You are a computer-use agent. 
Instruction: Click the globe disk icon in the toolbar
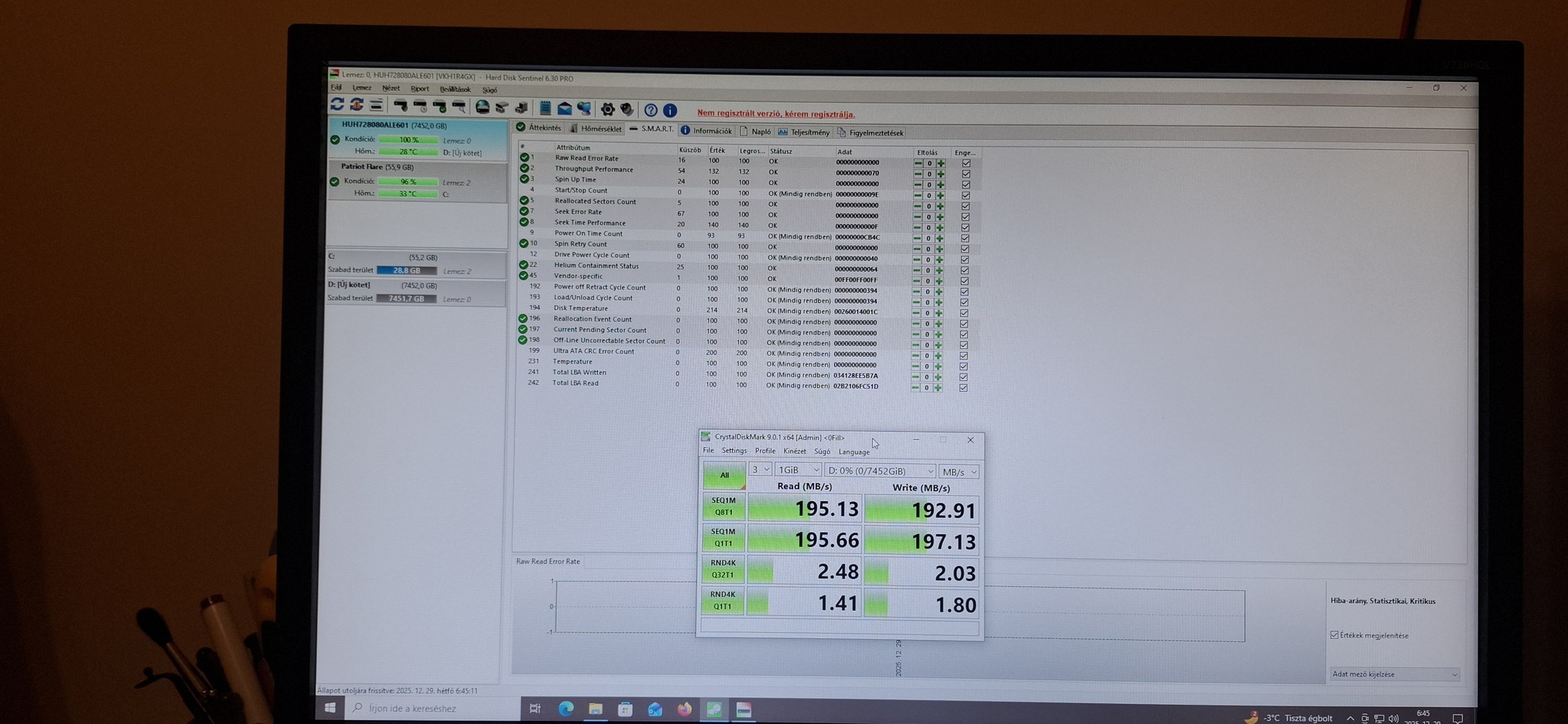[482, 106]
